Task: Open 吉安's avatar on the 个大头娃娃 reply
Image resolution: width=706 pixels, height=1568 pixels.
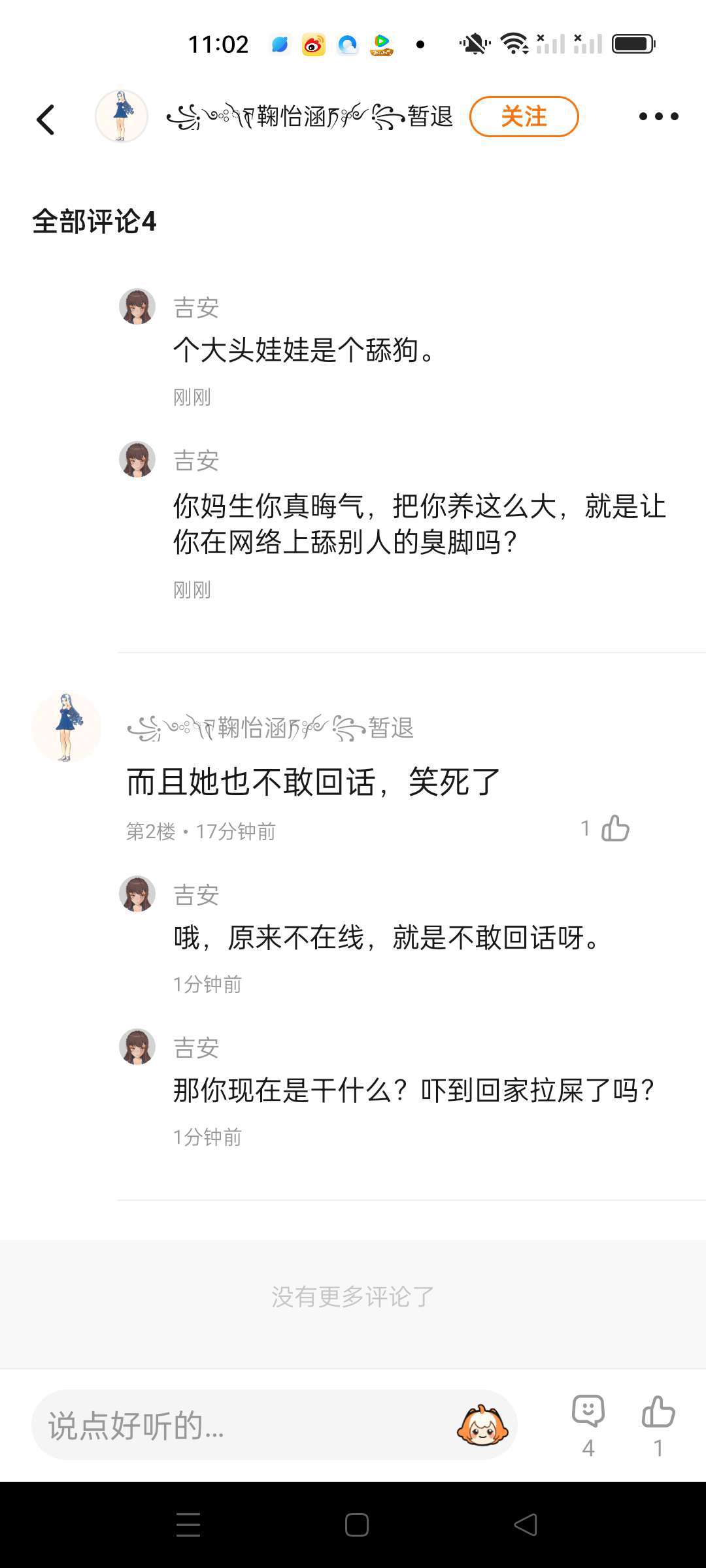Action: 137,306
